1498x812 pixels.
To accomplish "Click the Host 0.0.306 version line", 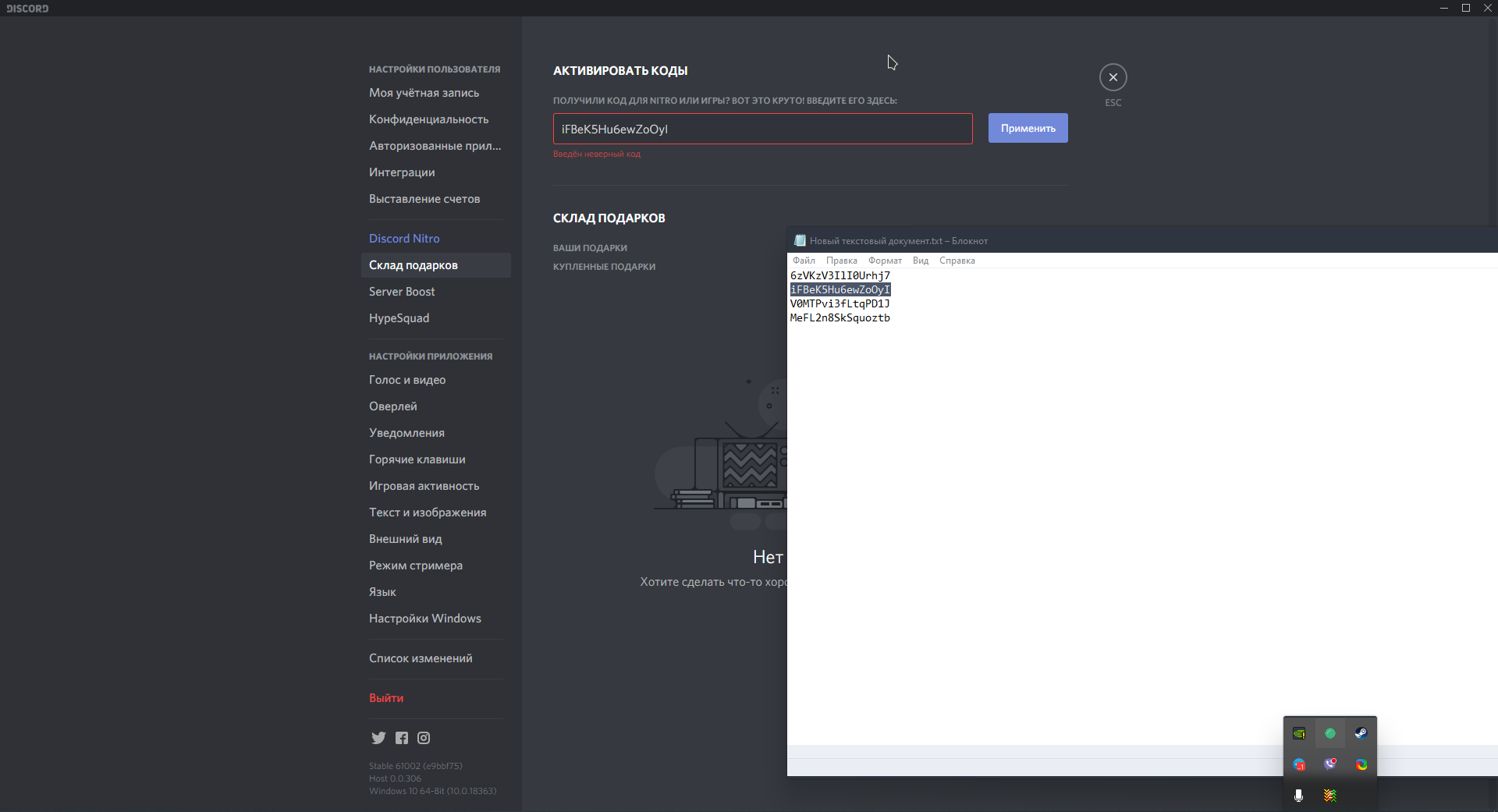I will pos(395,778).
